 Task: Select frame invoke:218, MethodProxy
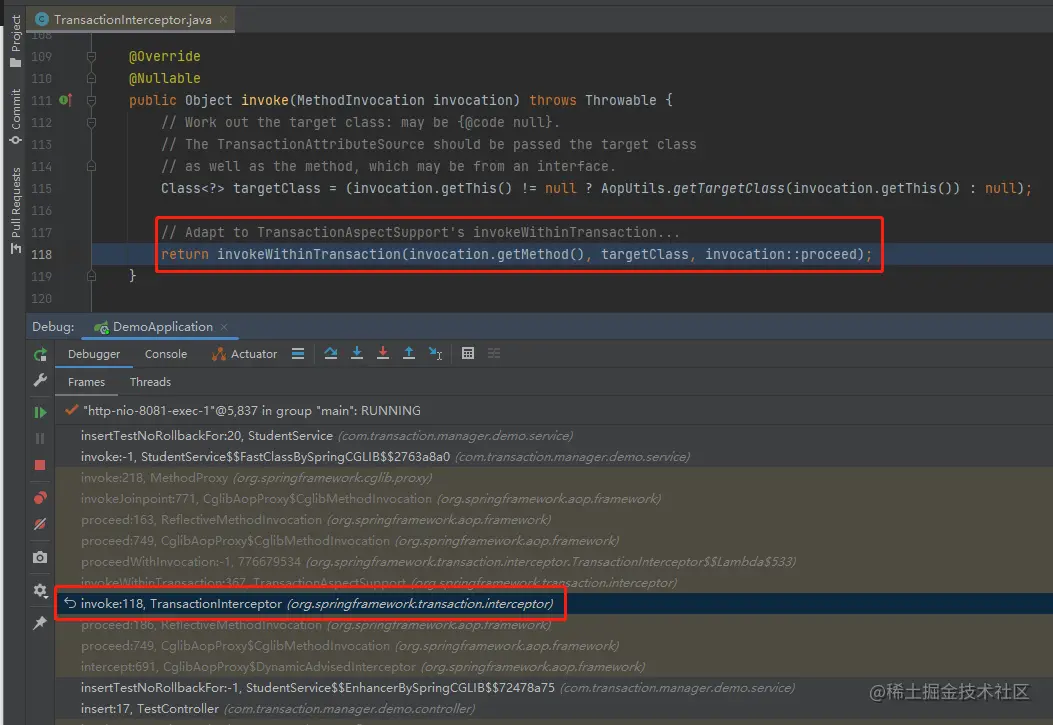tap(553, 478)
